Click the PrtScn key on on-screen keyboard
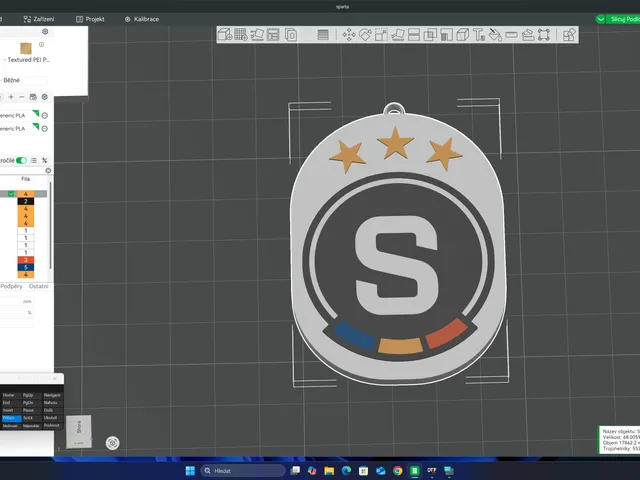This screenshot has width=640, height=480. 11,418
